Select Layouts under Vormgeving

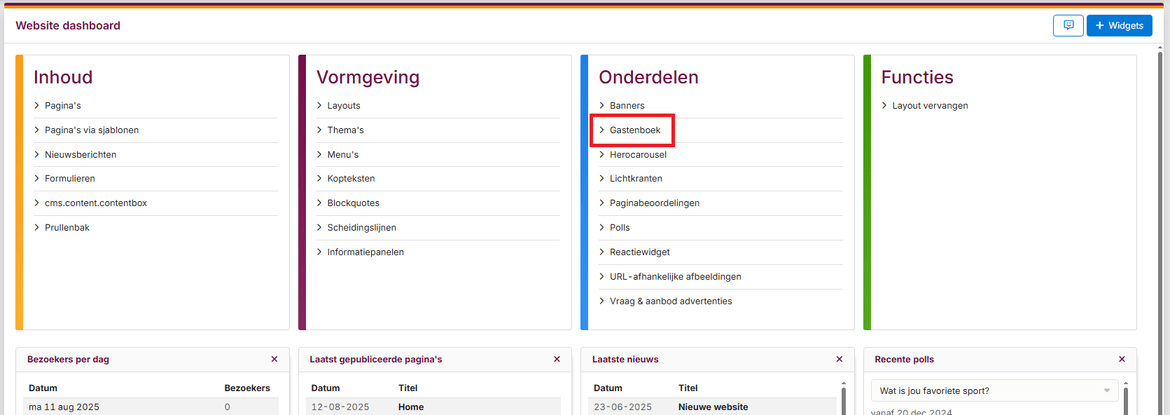pyautogui.click(x=343, y=105)
